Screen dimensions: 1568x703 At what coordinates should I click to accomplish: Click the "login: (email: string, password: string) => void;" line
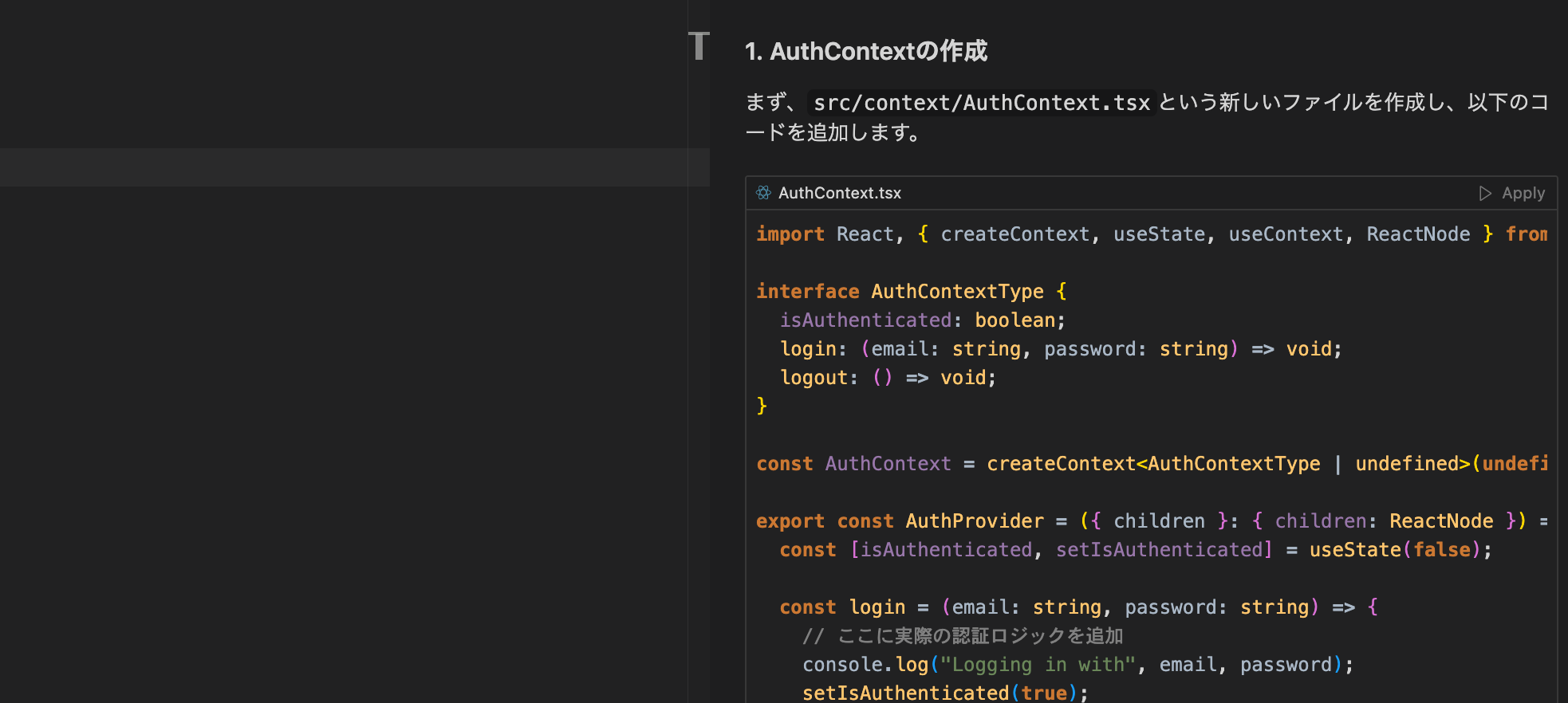point(1061,349)
